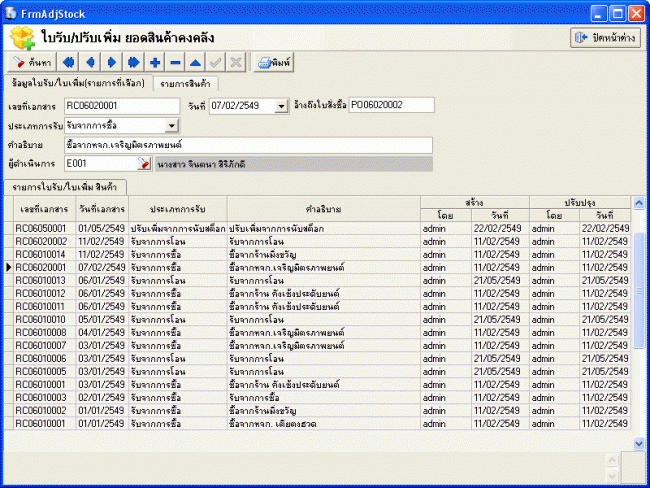
Task: Delete record with minus icon
Action: point(175,63)
